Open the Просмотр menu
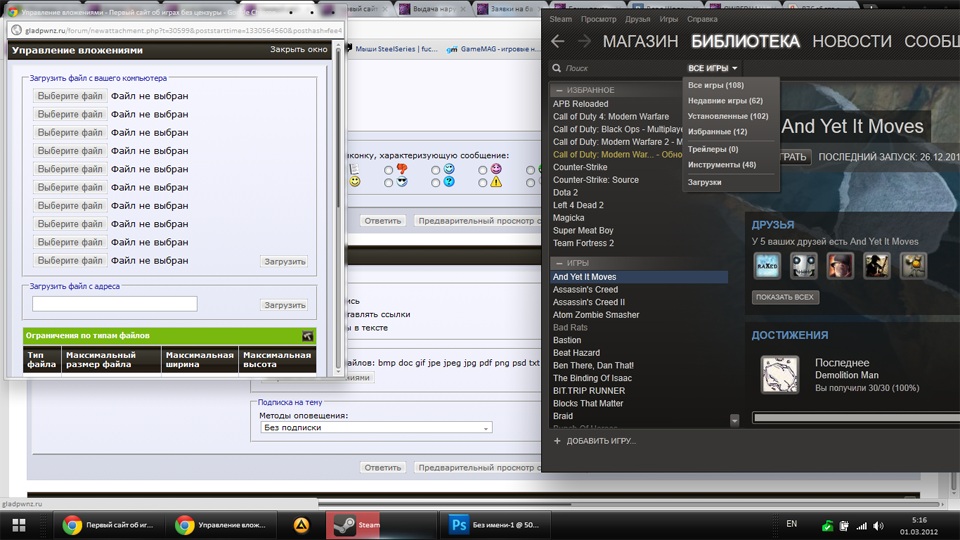 [598, 19]
